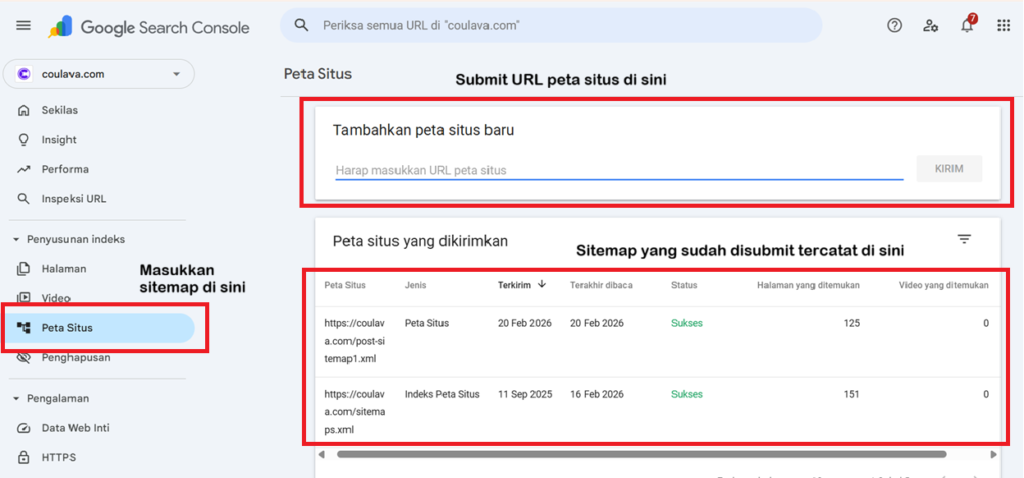
Task: Click the horizontal table scrollbar
Action: [x=641, y=454]
